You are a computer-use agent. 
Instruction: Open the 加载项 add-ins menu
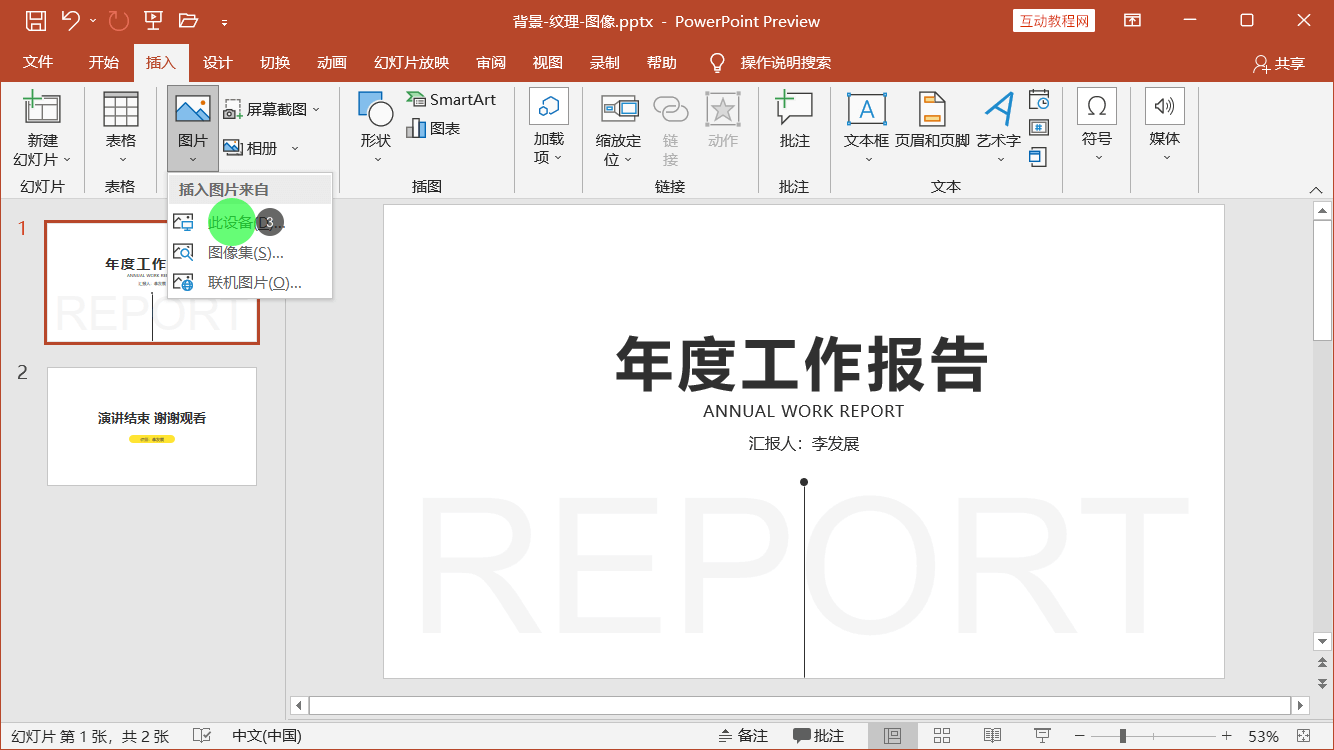[x=548, y=127]
